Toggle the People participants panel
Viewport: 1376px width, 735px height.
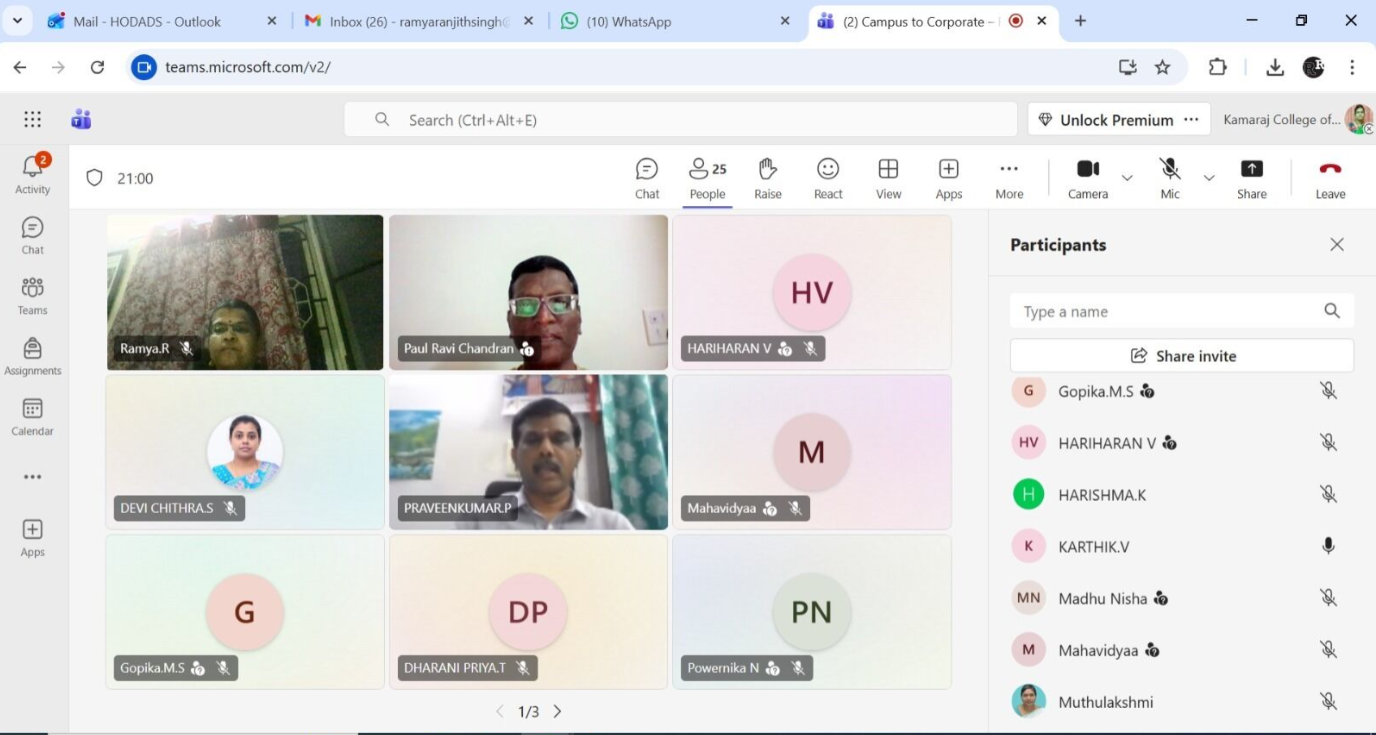tap(707, 178)
